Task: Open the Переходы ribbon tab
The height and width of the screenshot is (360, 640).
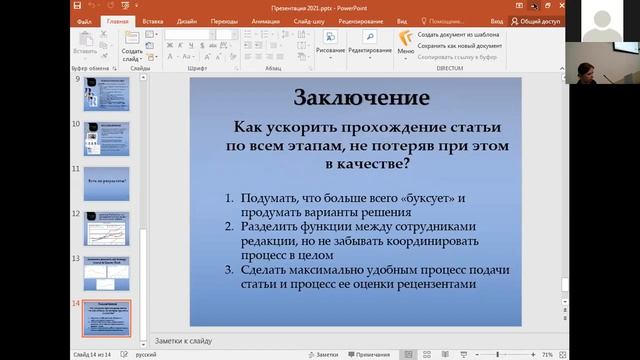Action: pos(224,21)
